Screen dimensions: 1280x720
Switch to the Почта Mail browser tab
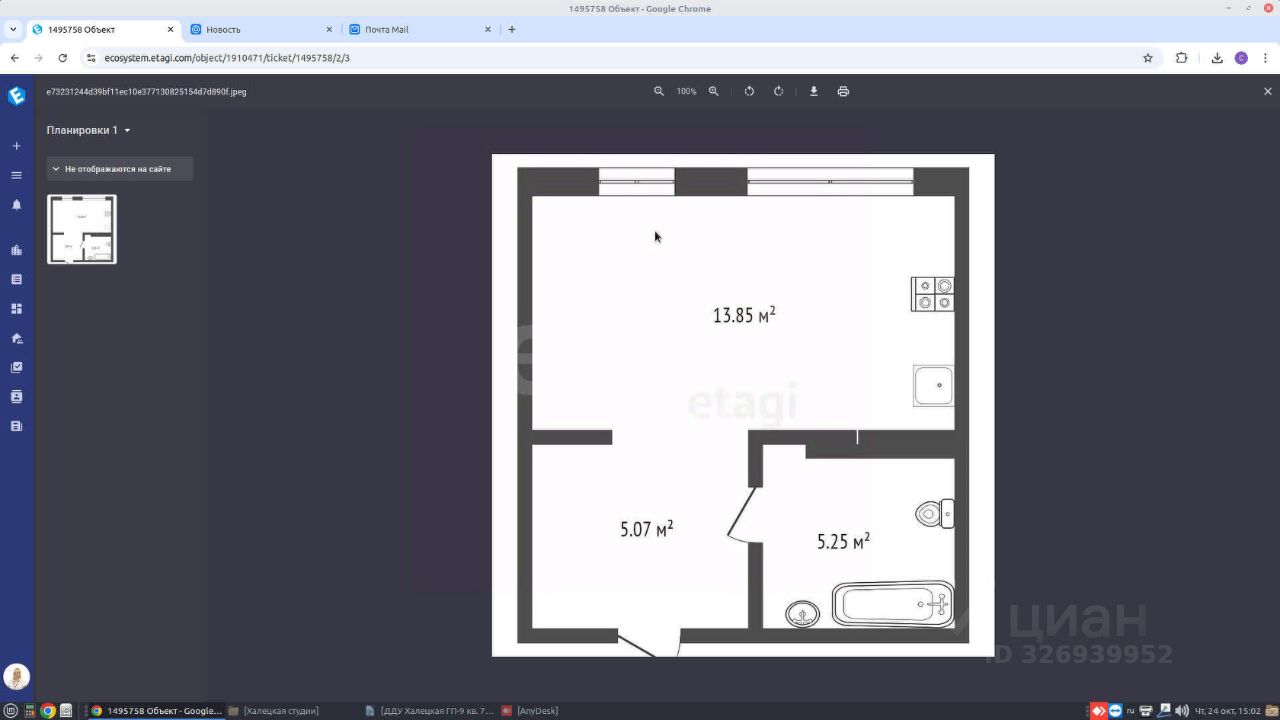click(x=421, y=29)
